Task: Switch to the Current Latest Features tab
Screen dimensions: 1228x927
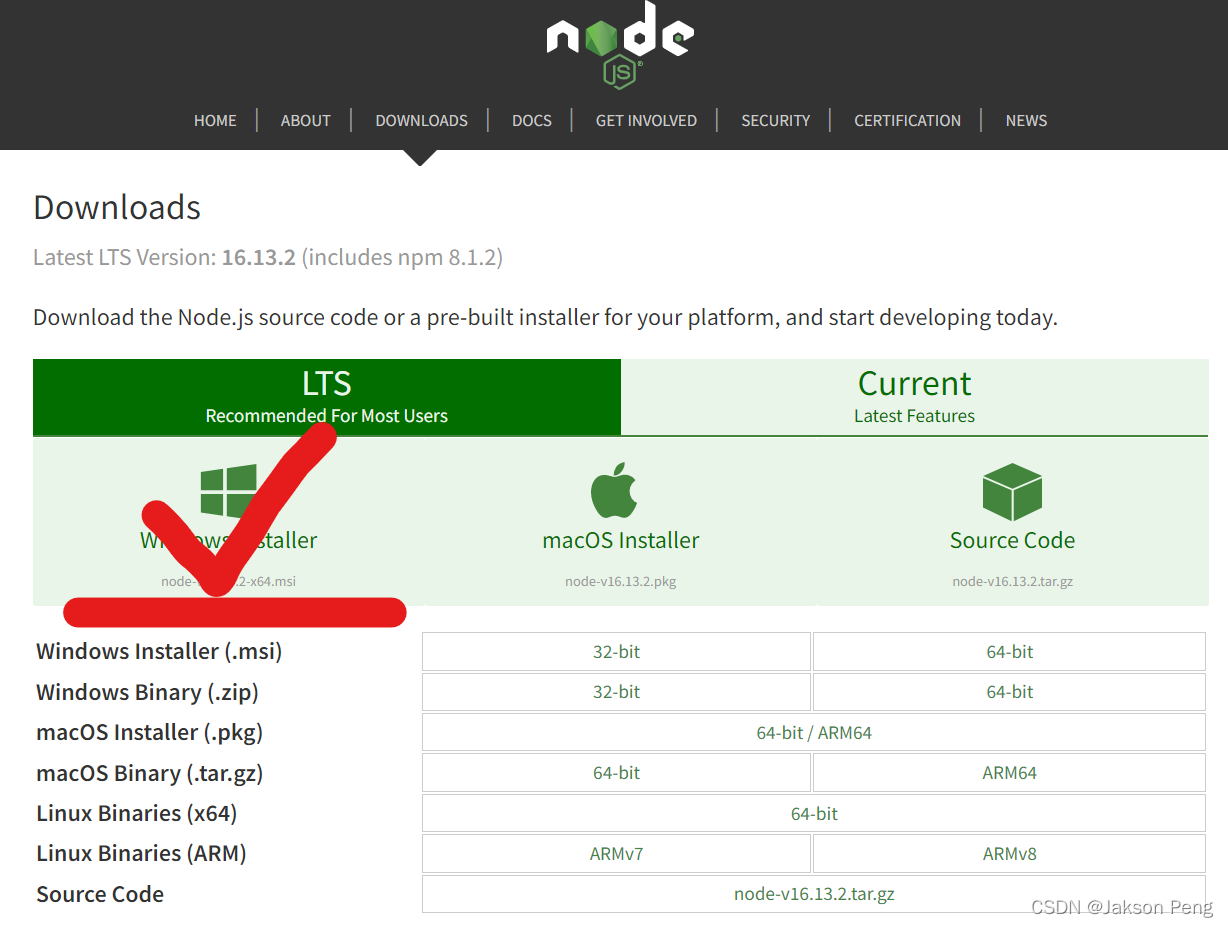Action: point(914,397)
